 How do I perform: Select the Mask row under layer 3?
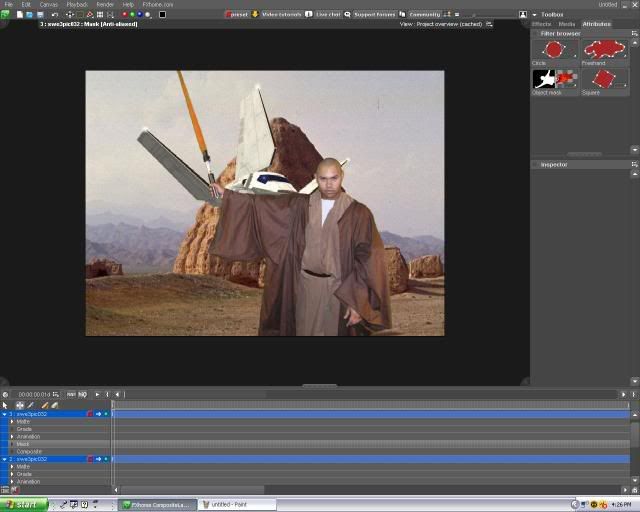pos(60,444)
